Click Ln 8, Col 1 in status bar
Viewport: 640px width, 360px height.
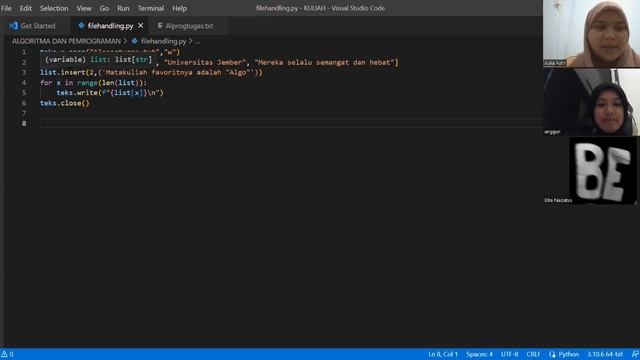tap(443, 354)
